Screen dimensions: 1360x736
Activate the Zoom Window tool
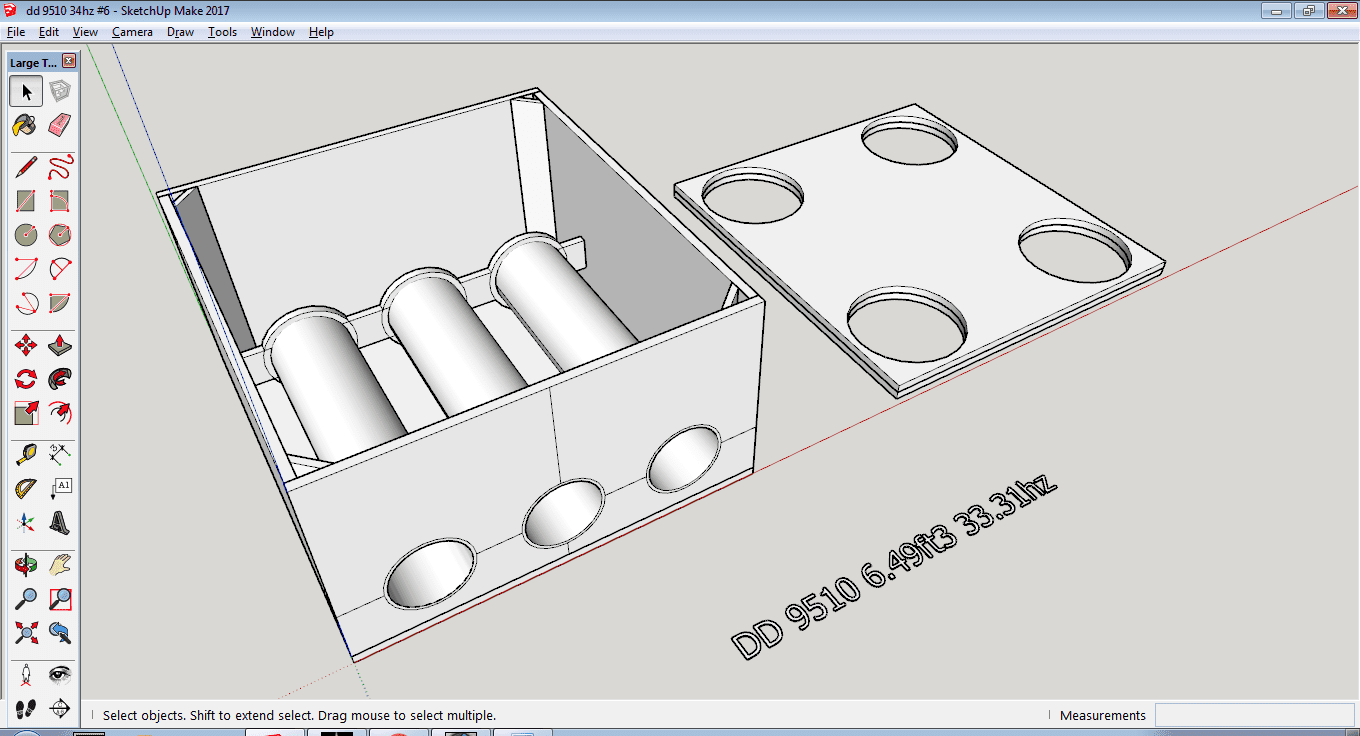[x=60, y=599]
